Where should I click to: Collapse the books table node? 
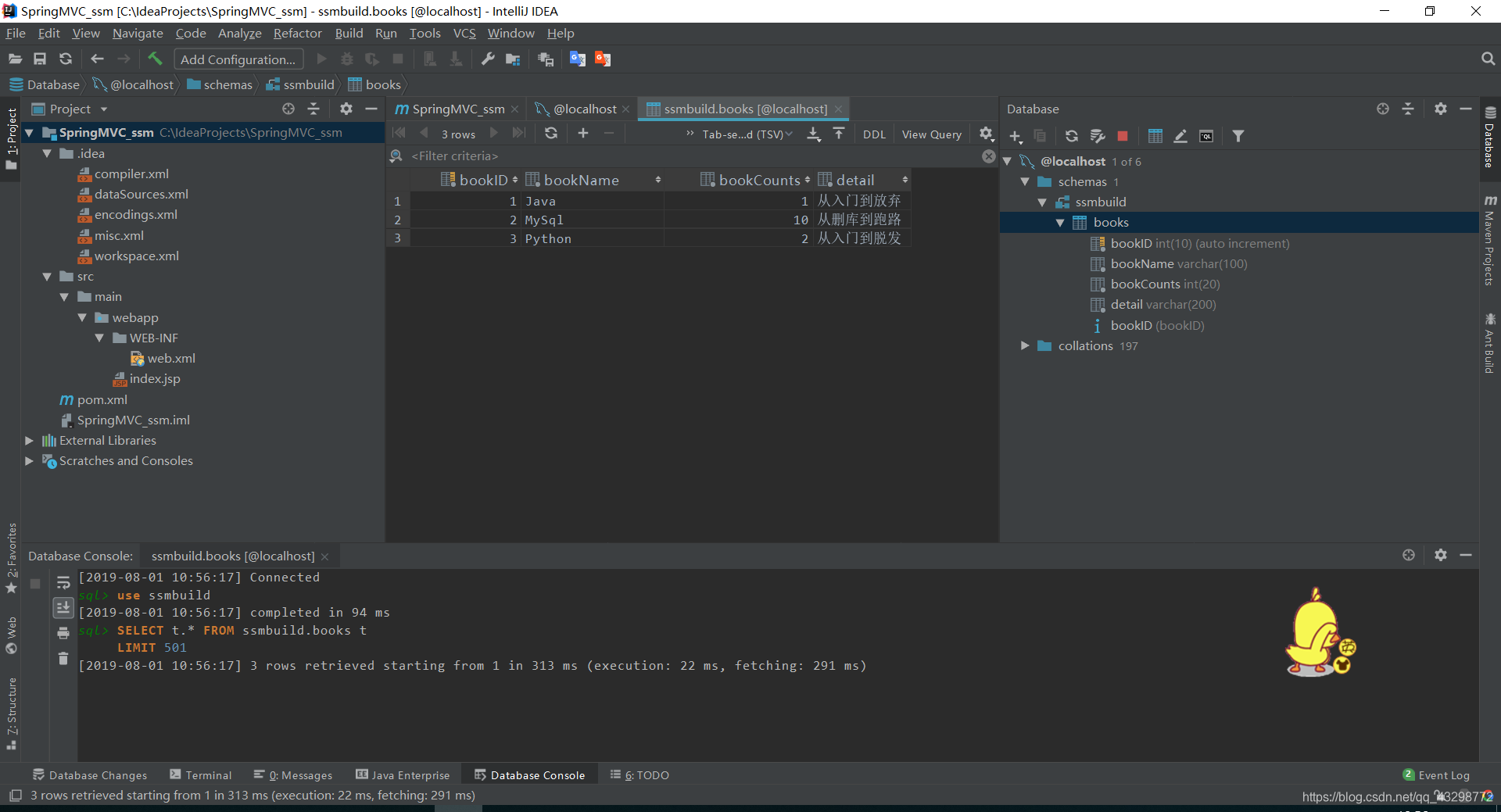(1060, 223)
